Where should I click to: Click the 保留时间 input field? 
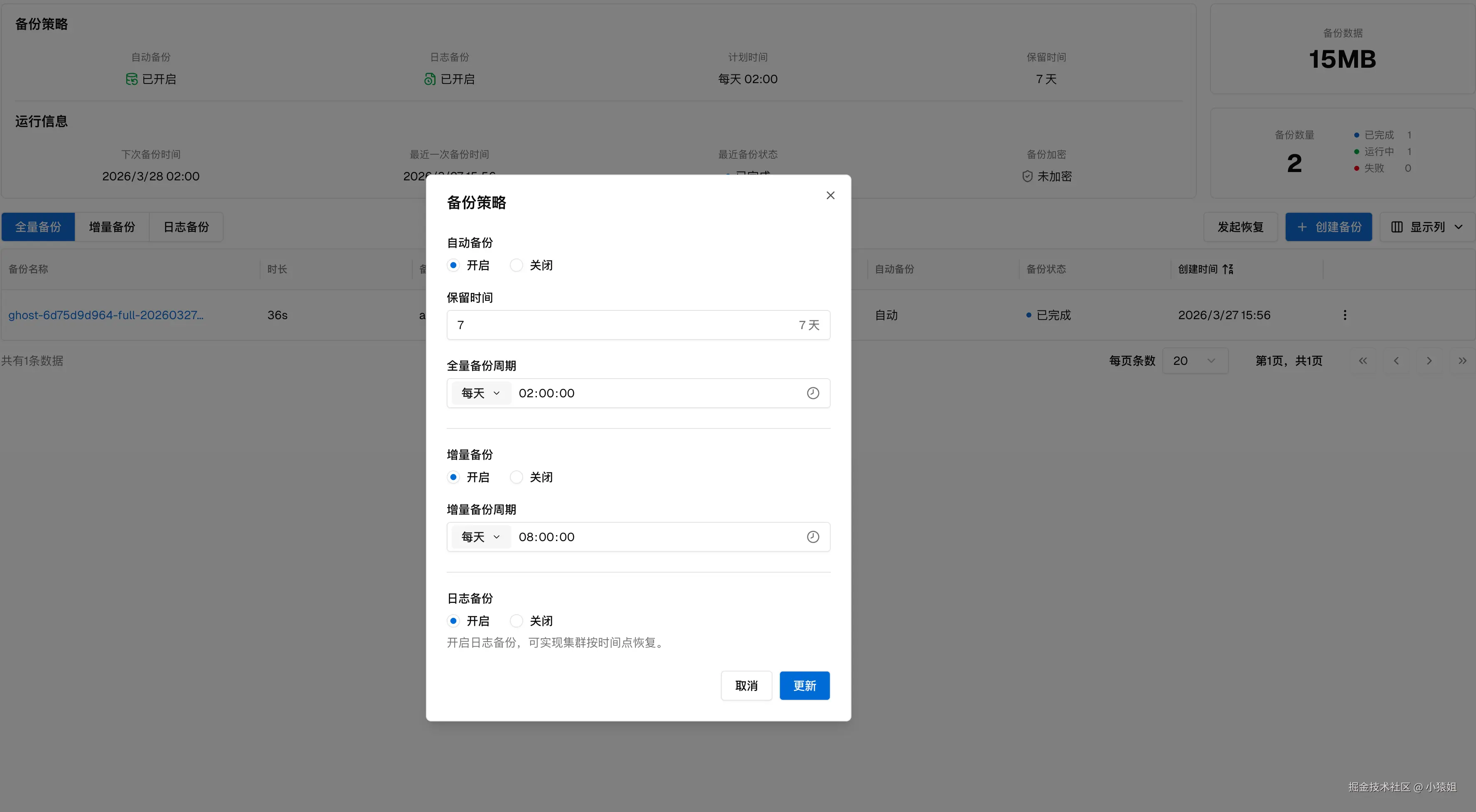619,325
